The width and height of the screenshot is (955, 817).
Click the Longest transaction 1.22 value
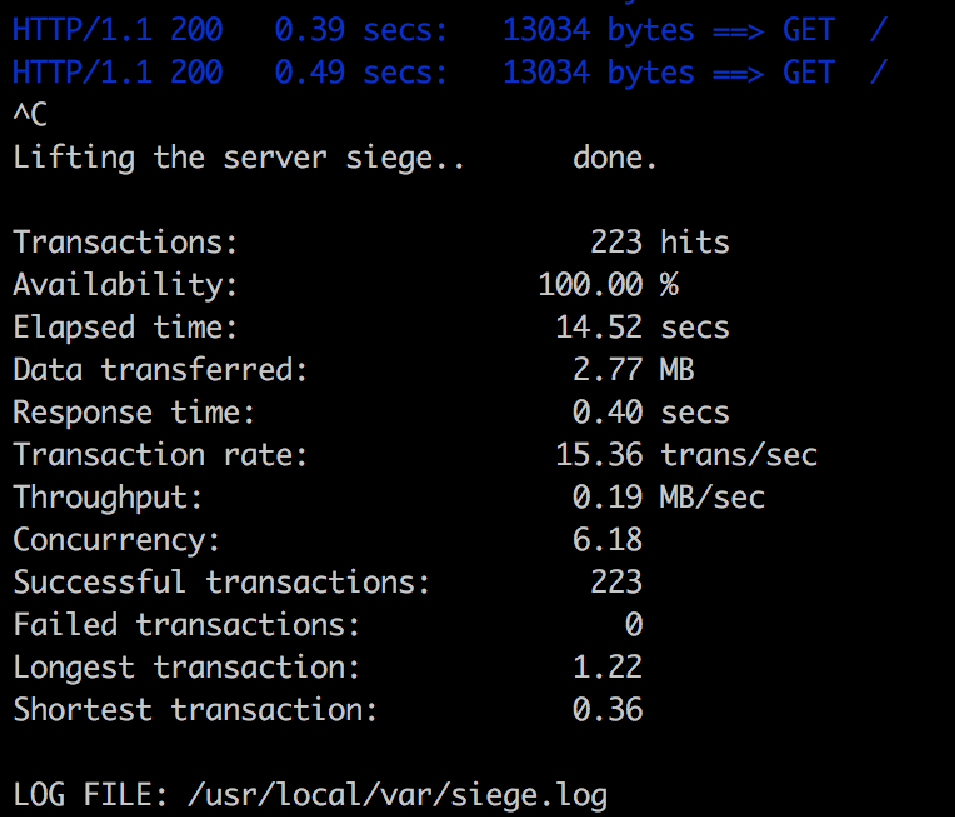coord(607,667)
